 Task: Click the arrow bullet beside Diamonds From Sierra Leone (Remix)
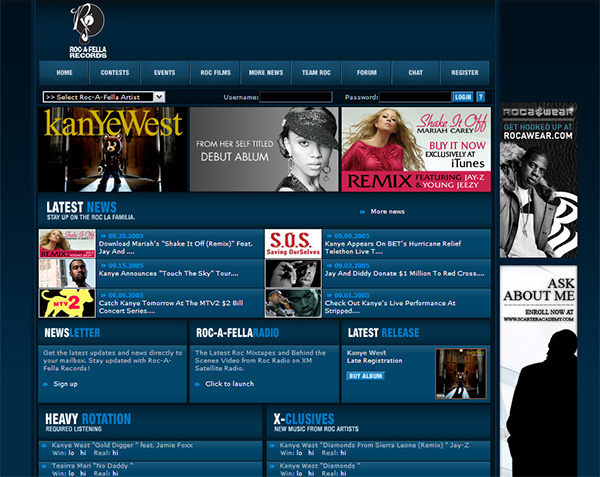(272, 446)
